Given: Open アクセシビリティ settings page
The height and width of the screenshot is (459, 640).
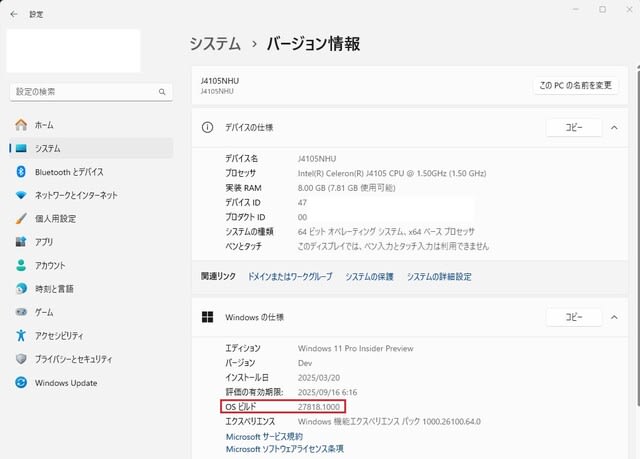Looking at the screenshot, I should (x=91, y=335).
